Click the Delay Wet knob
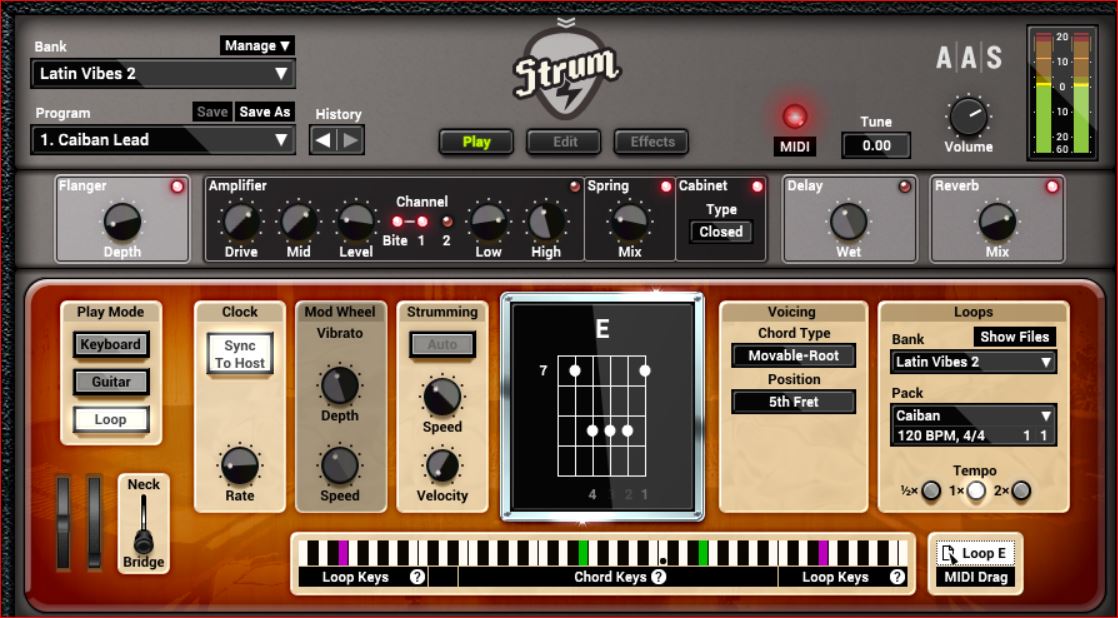The image size is (1118, 618). [x=848, y=221]
